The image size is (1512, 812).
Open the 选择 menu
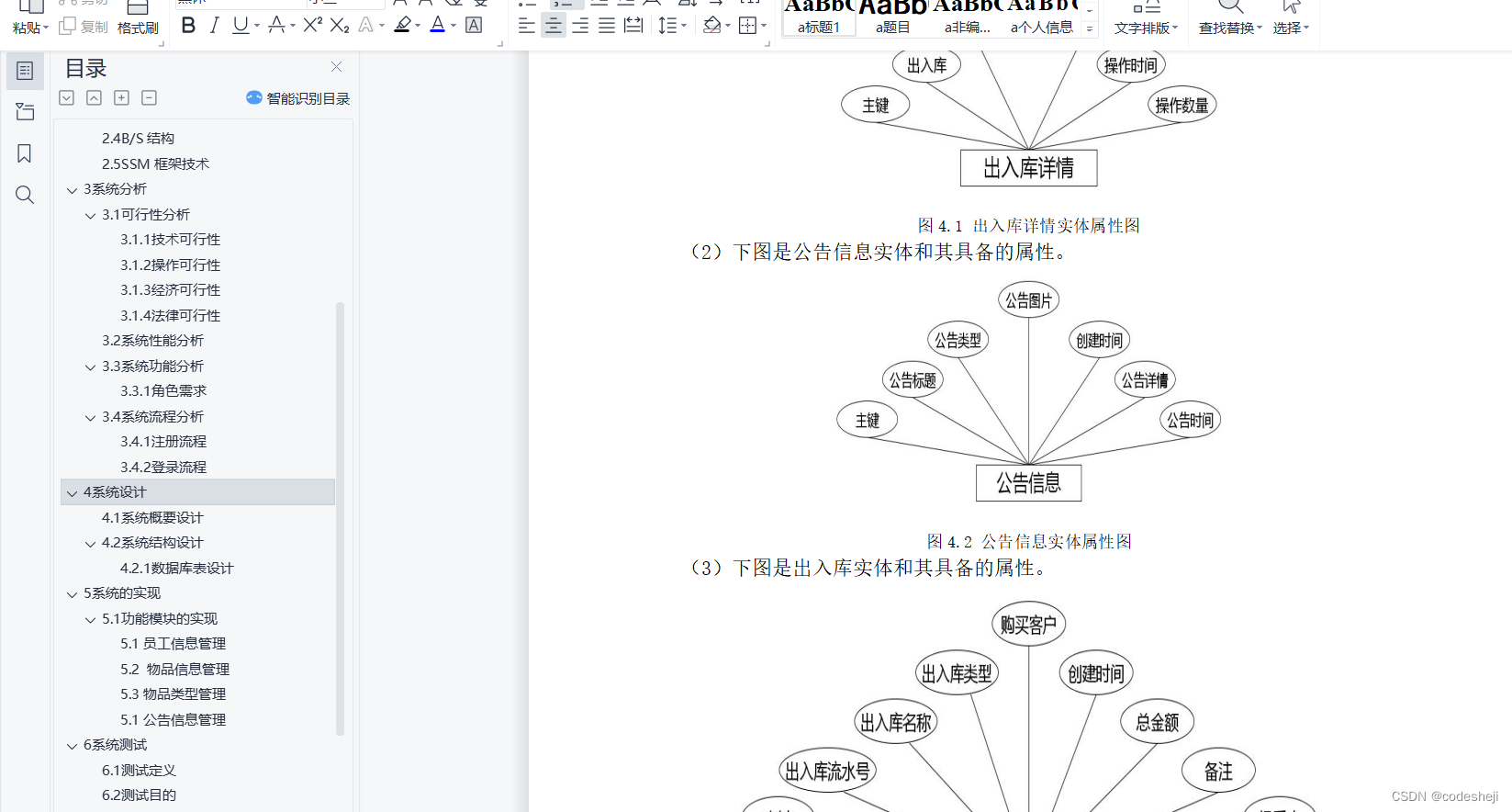[1291, 28]
